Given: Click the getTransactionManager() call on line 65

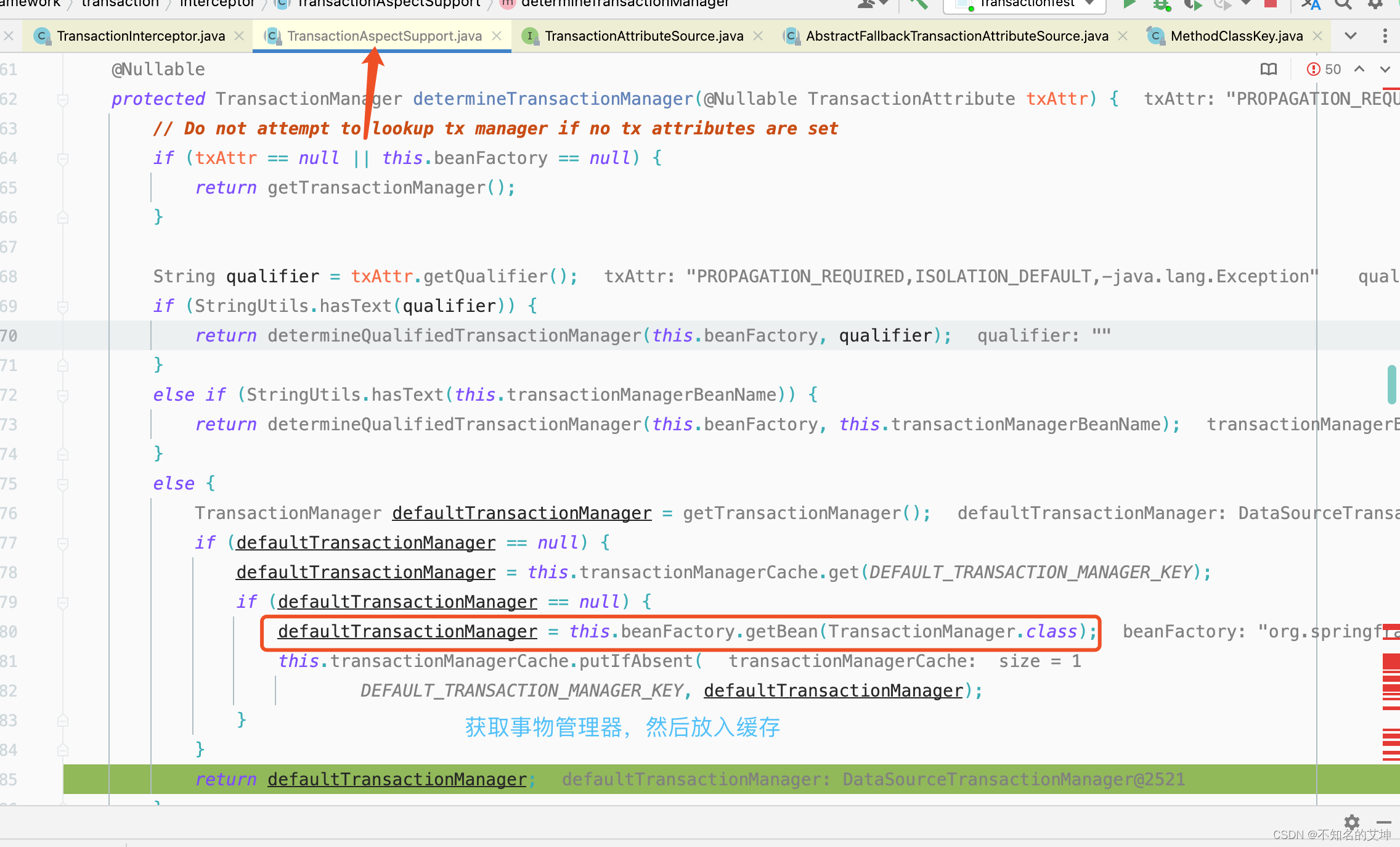Looking at the screenshot, I should click(x=386, y=187).
